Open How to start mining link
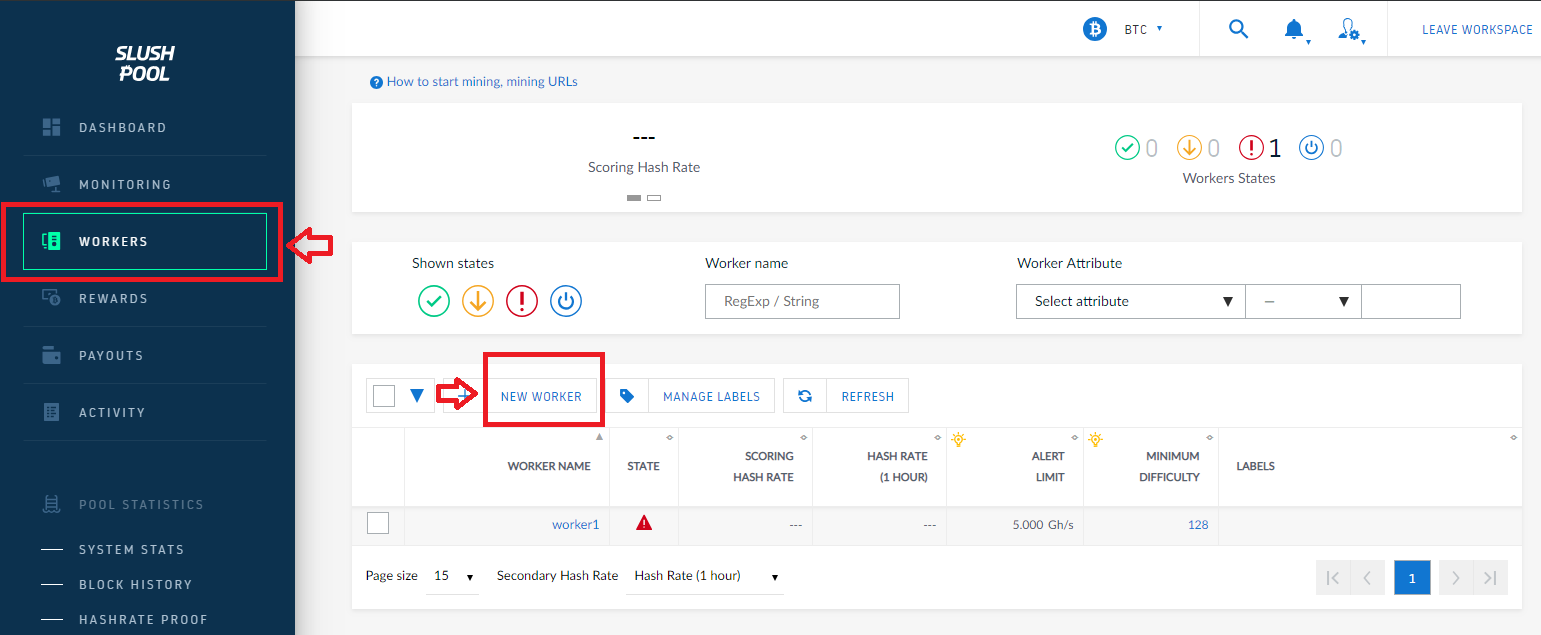 (x=481, y=82)
